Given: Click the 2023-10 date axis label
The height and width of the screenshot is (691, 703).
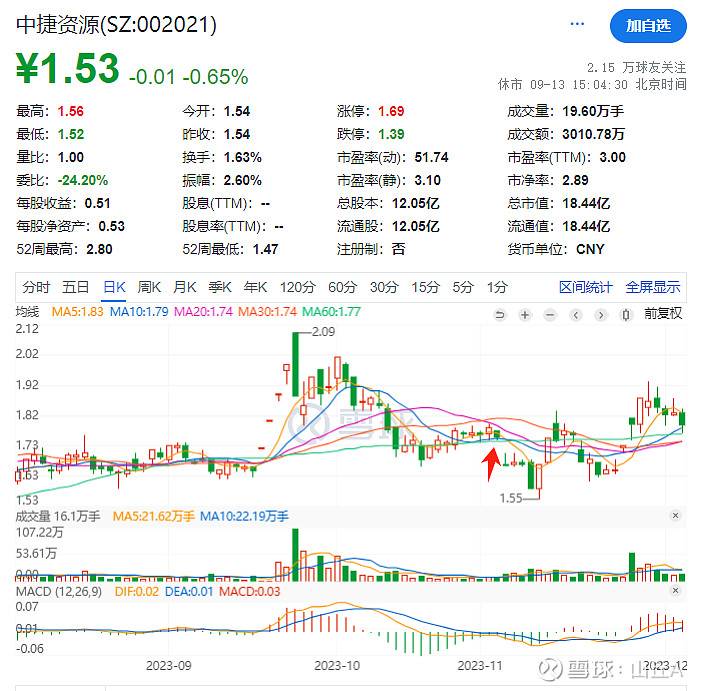Looking at the screenshot, I should pyautogui.click(x=337, y=665).
